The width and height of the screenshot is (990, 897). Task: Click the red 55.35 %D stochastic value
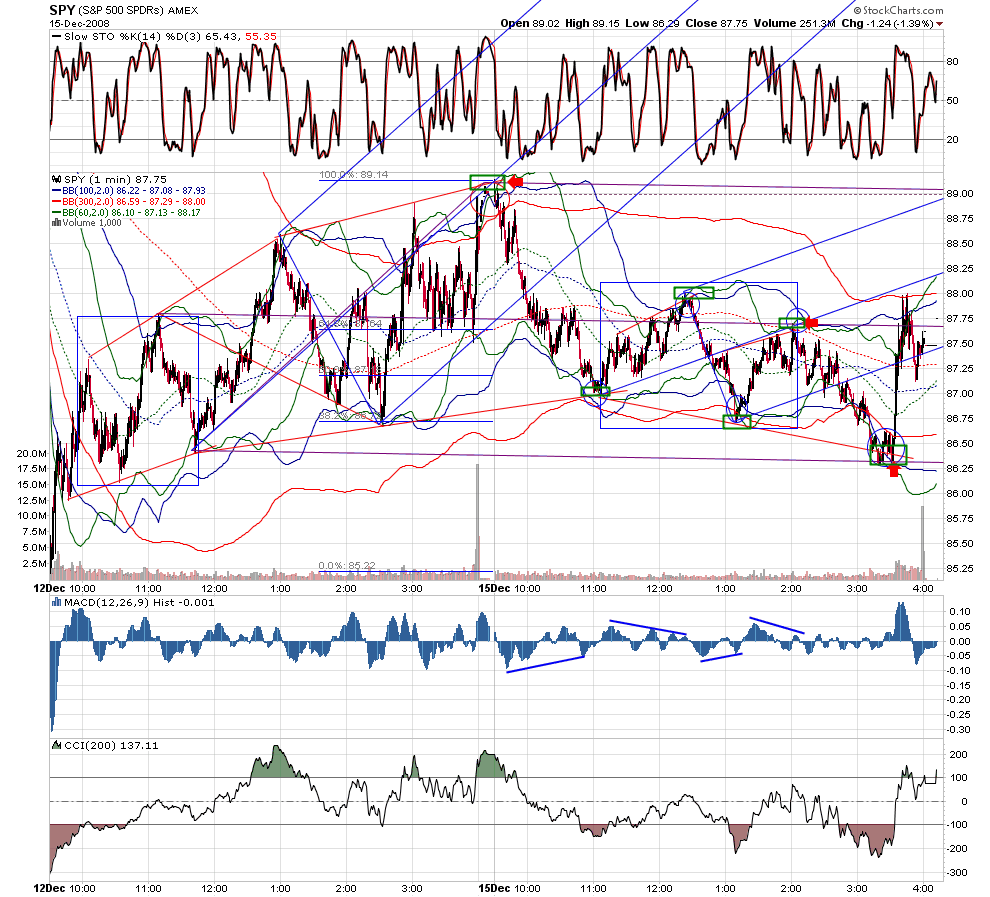[261, 37]
